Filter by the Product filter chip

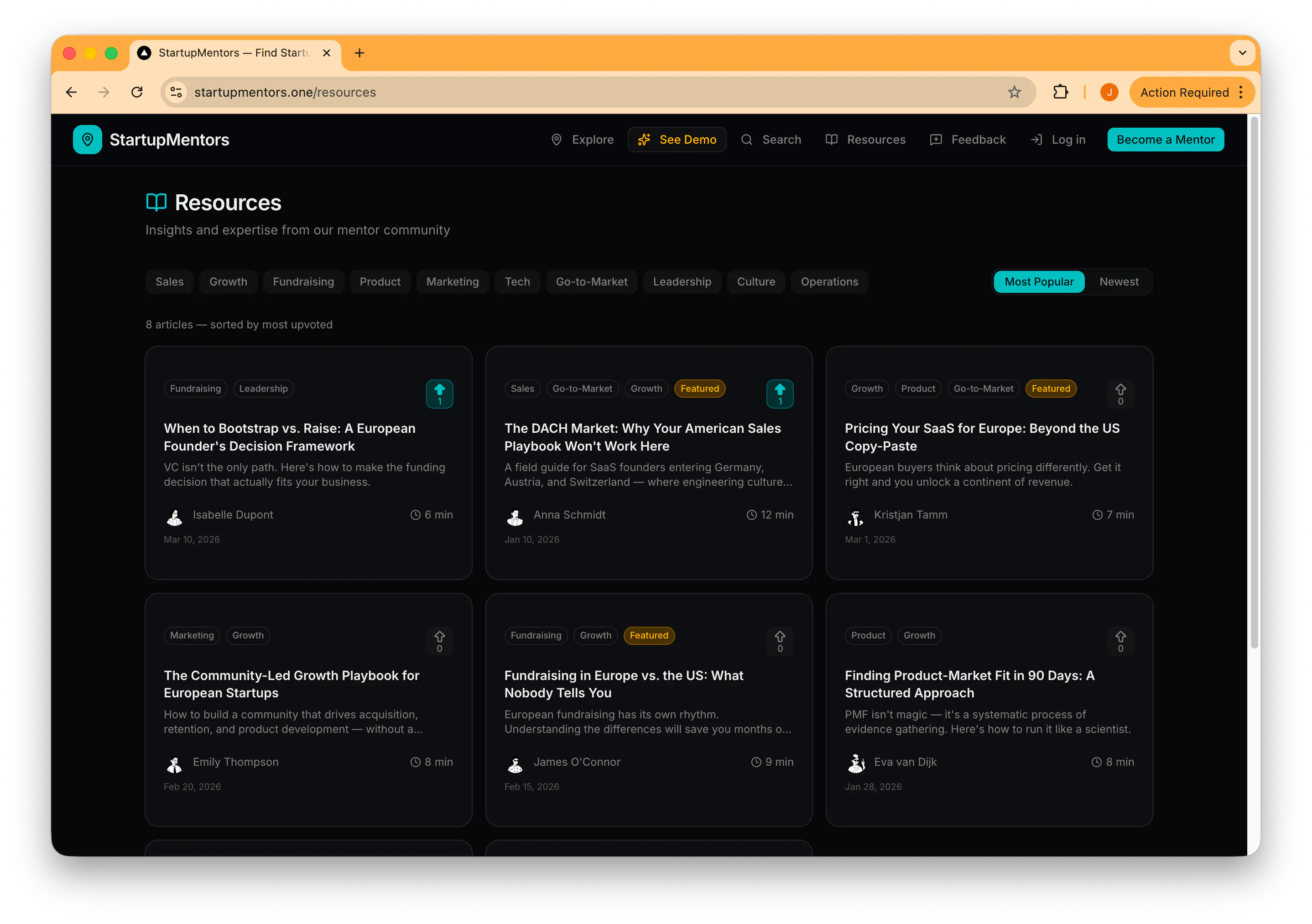coord(380,282)
